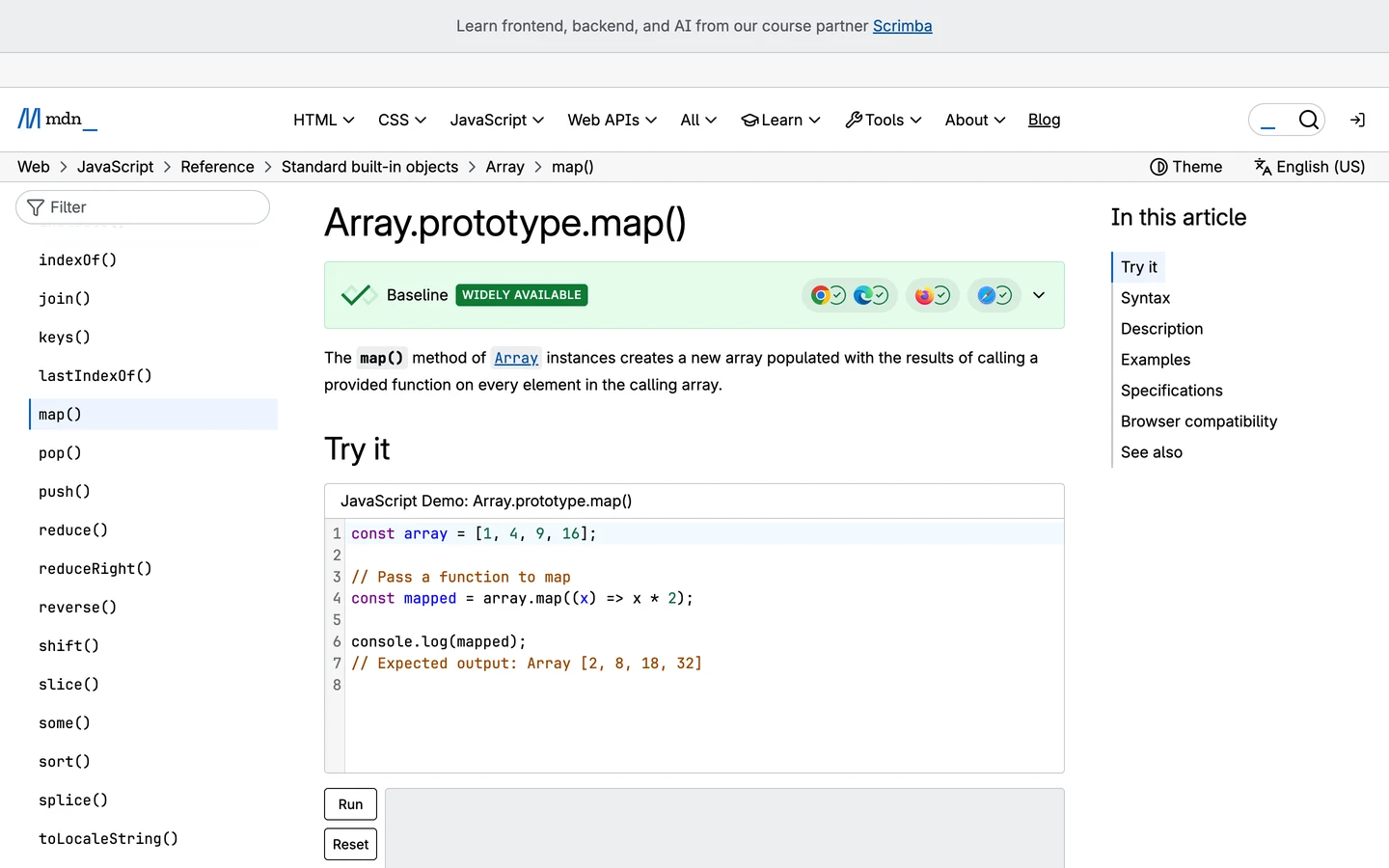Expand the Baseline availability details
1389x868 pixels.
tap(1039, 295)
